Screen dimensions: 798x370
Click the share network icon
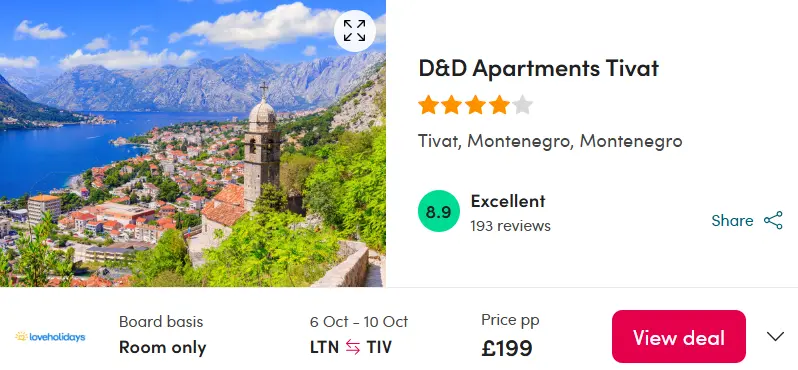pos(773,220)
